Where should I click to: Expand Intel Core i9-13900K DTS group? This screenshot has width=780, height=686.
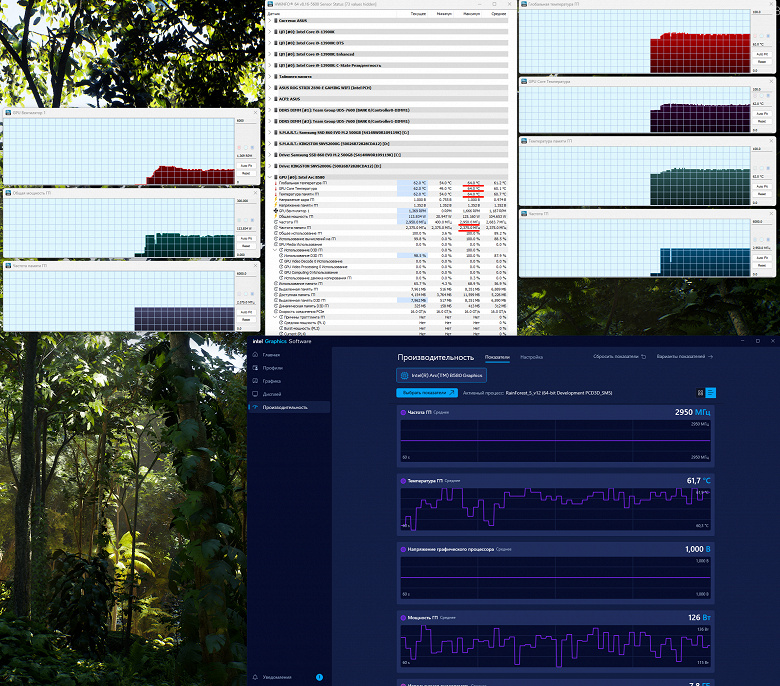pos(270,43)
